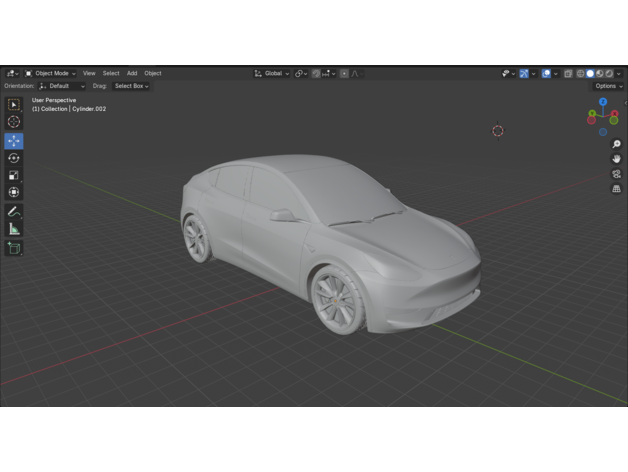The image size is (628, 472).
Task: Click the blue Z axis on the gizmo
Action: pyautogui.click(x=603, y=102)
